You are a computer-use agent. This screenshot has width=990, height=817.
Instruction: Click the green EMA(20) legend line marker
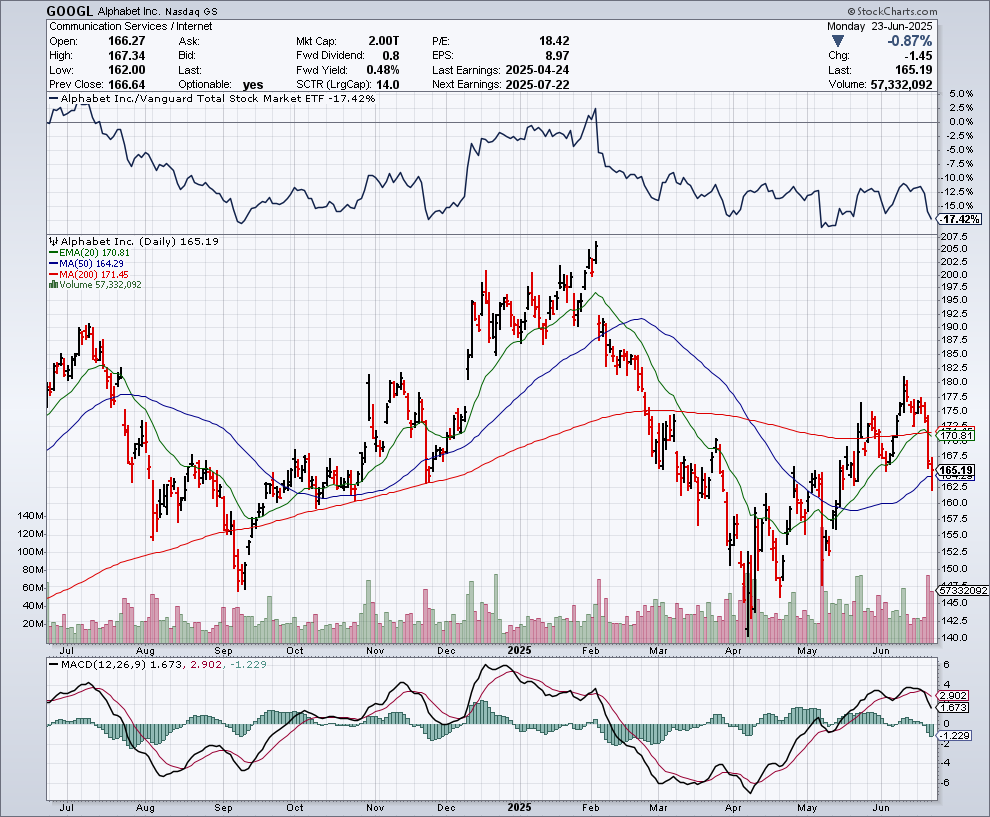click(54, 253)
